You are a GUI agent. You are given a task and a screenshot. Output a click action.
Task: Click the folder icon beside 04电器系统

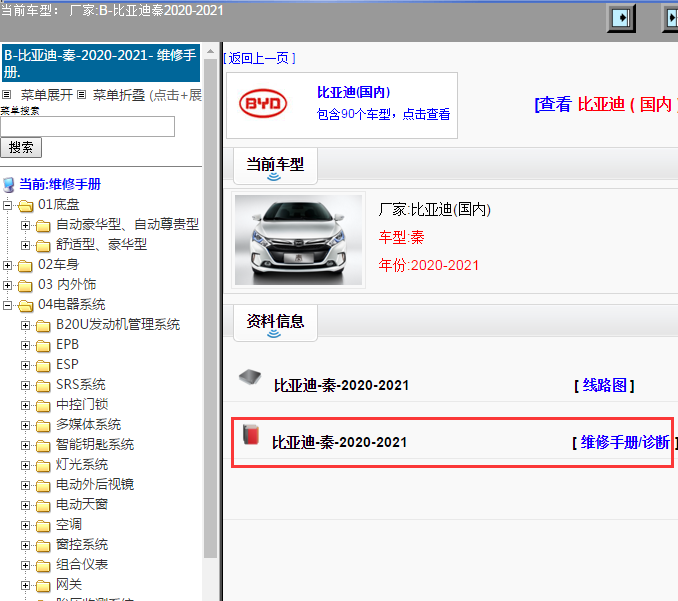pos(26,306)
